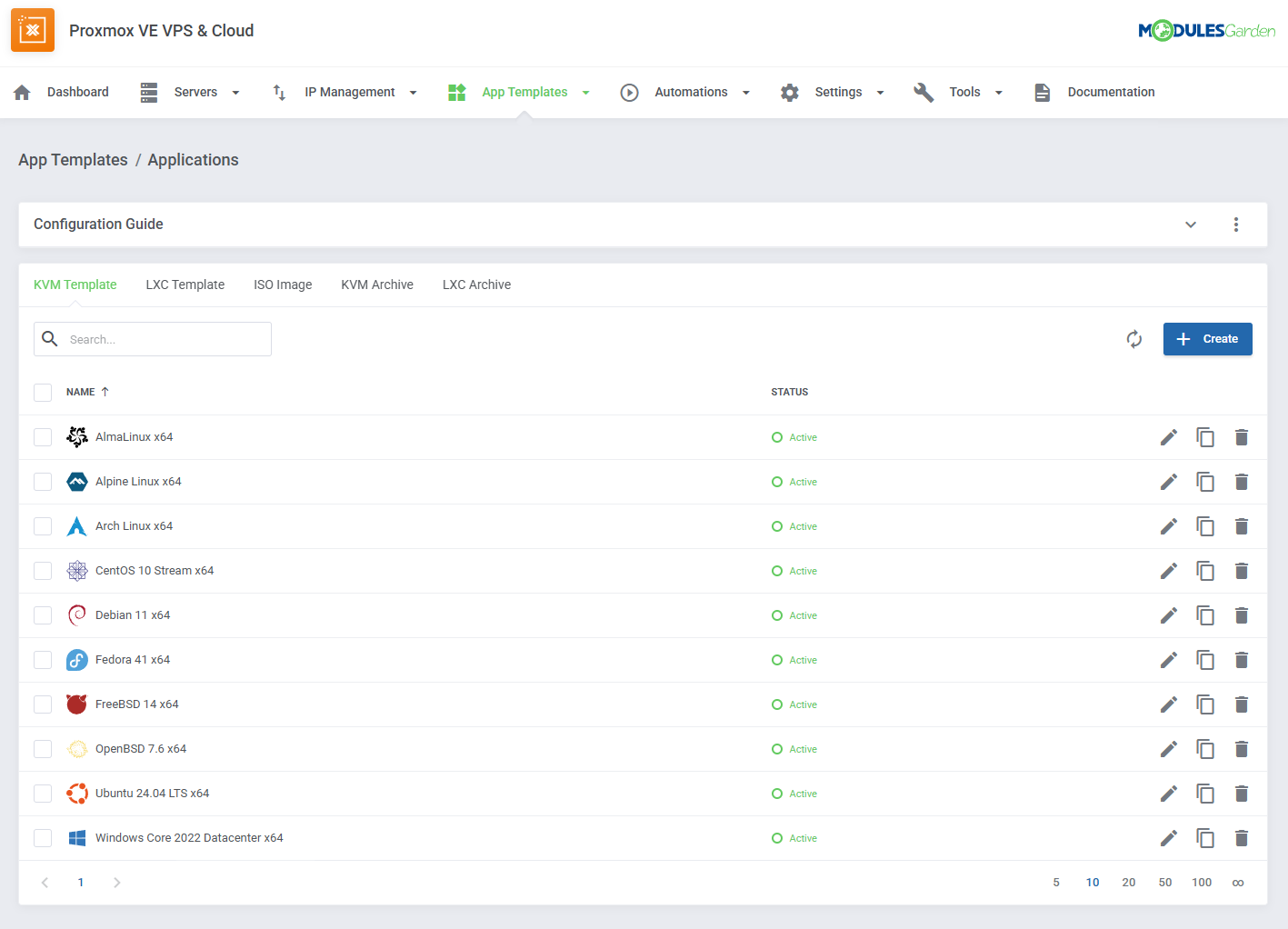Screen dimensions: 1288x929
Task: Delete the AlmaLinux x64 template
Action: point(1242,437)
